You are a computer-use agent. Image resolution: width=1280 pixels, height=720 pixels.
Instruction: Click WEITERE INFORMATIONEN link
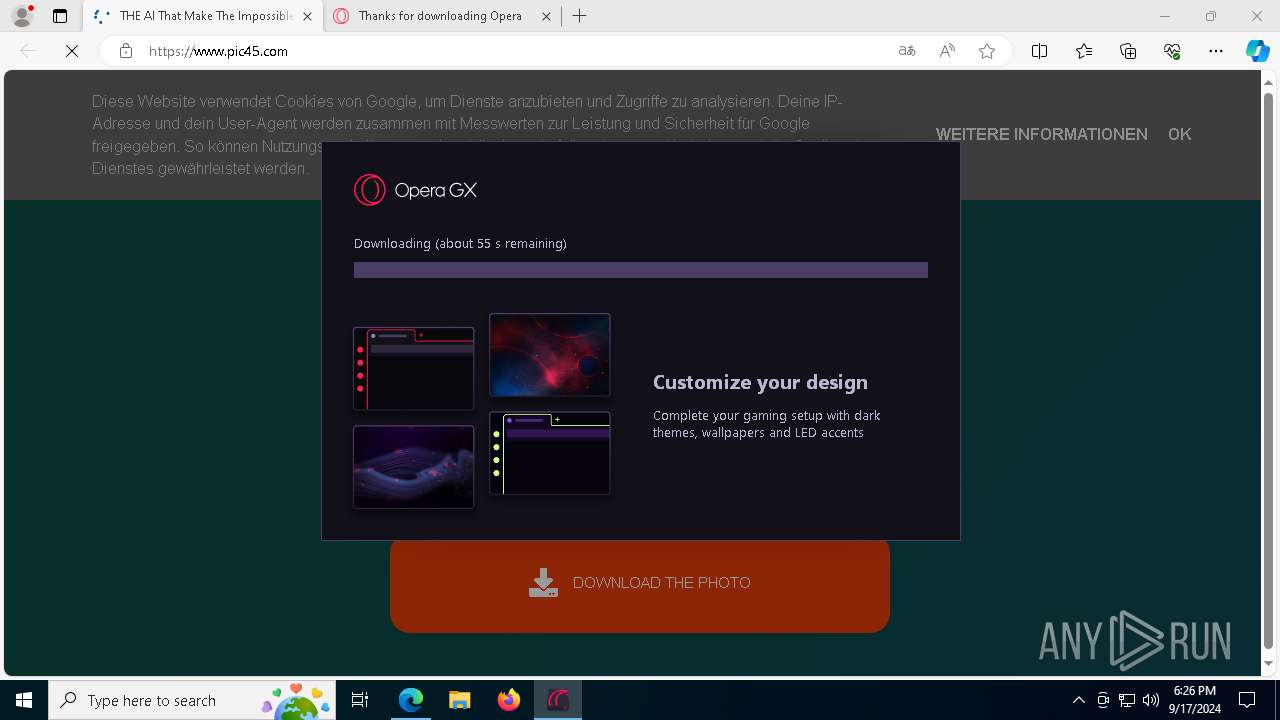(x=1041, y=134)
